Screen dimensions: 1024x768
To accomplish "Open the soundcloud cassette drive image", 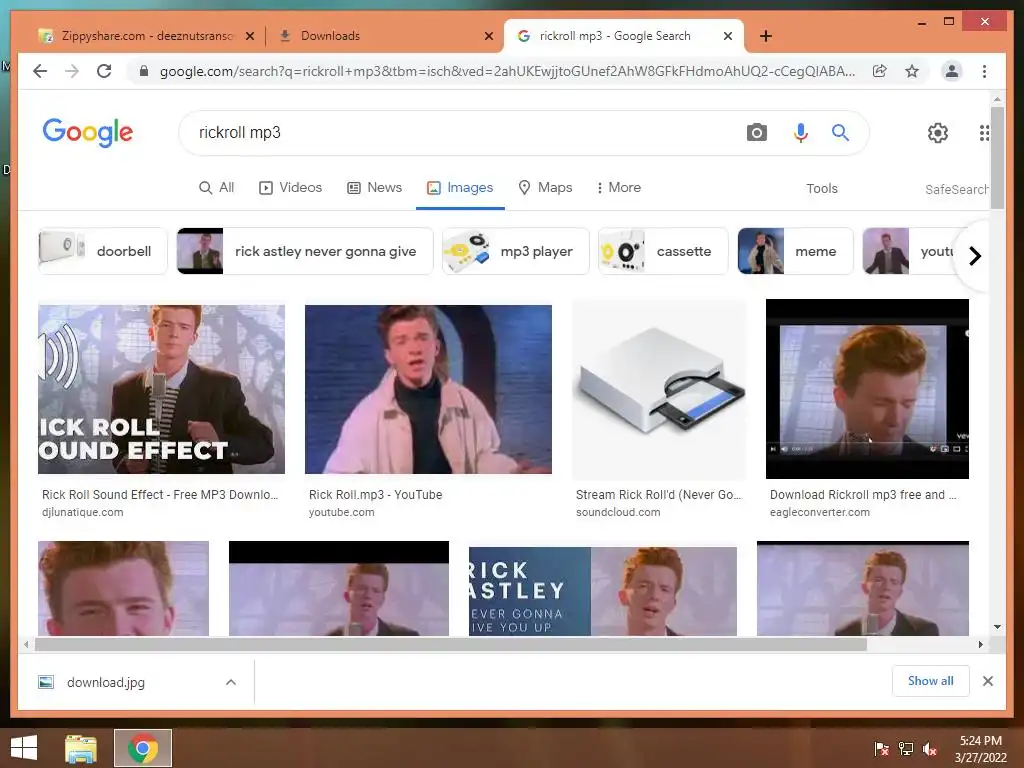I will click(x=659, y=389).
